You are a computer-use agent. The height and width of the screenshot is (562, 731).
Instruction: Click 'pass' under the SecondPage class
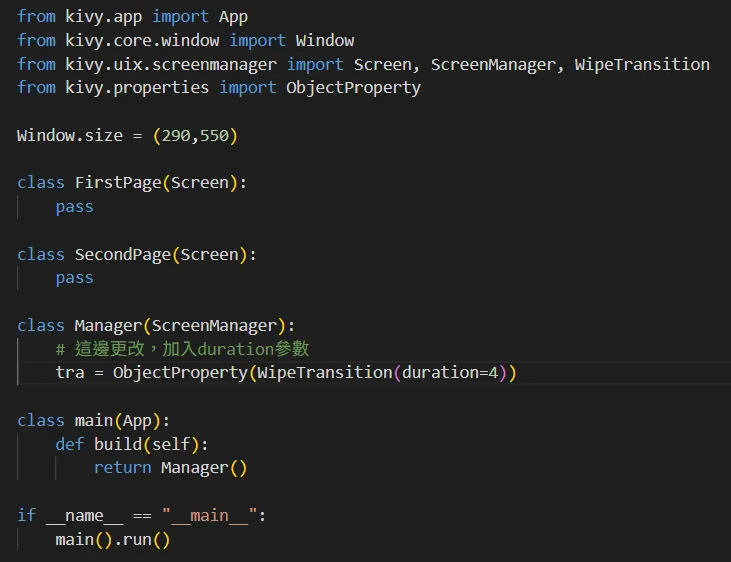pos(75,278)
